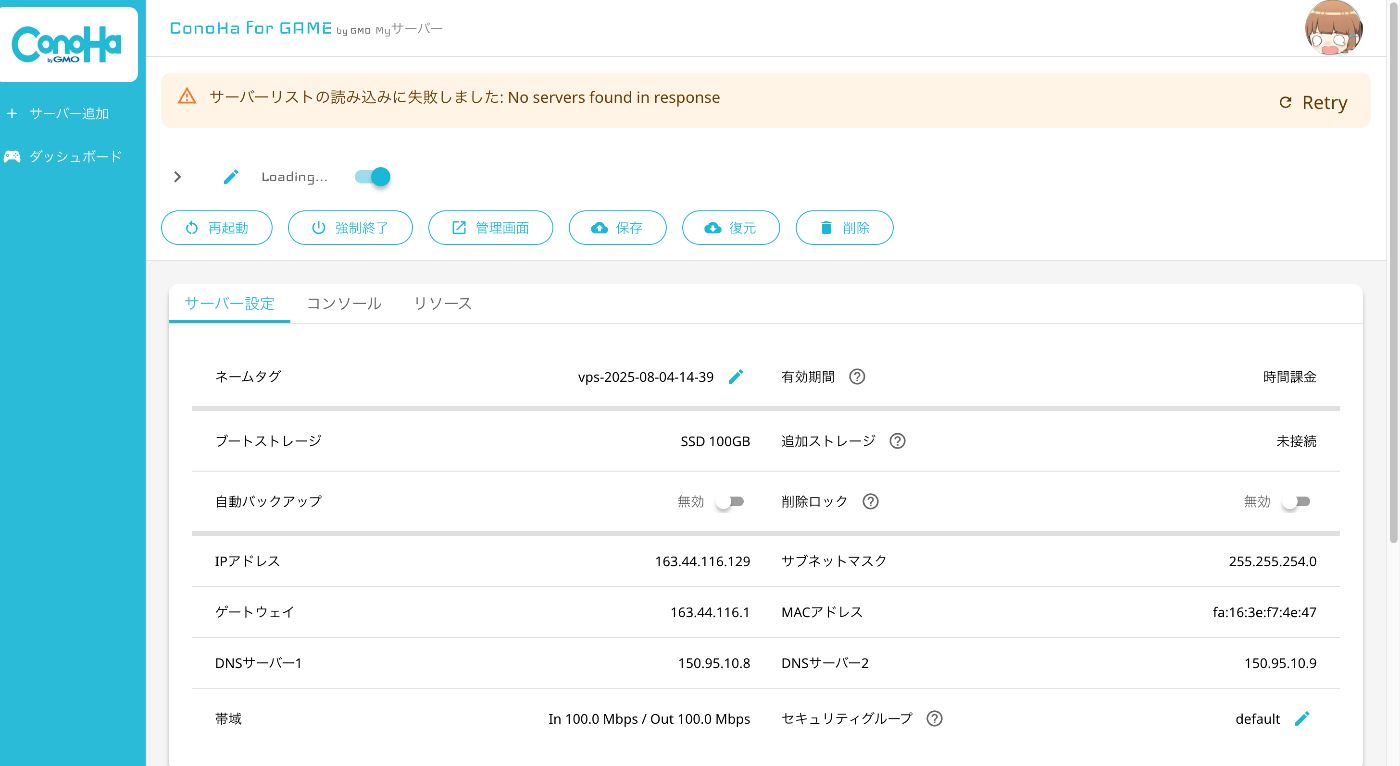Edit the name tag vps-2025-08-04-14-39 pencil icon
This screenshot has width=1400, height=766.
pyautogui.click(x=736, y=377)
